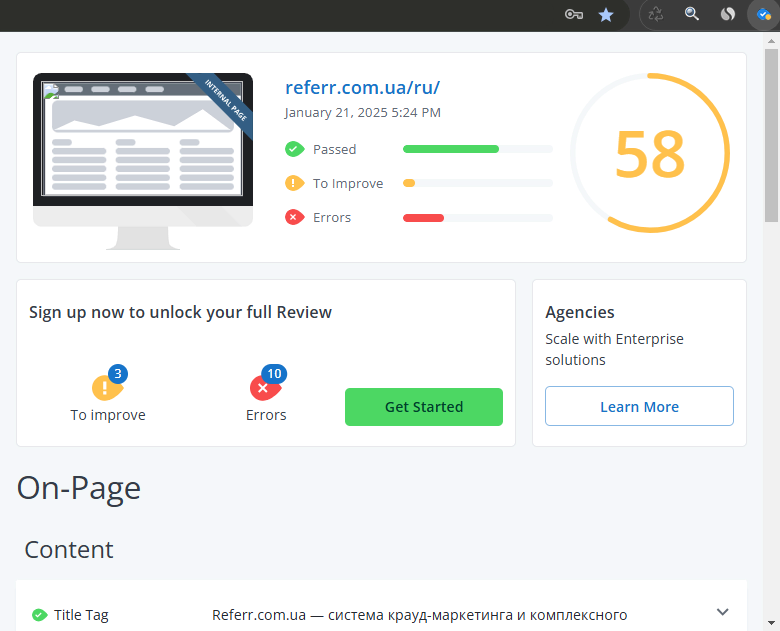This screenshot has height=631, width=780.
Task: Open the recycle arrows extension icon
Action: pos(656,14)
